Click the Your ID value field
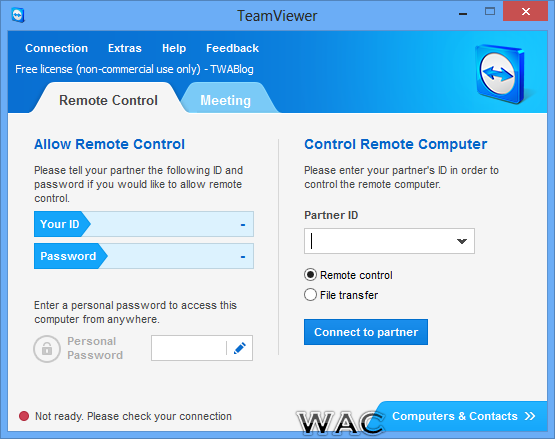Screen dimensions: 555x439 144,224
